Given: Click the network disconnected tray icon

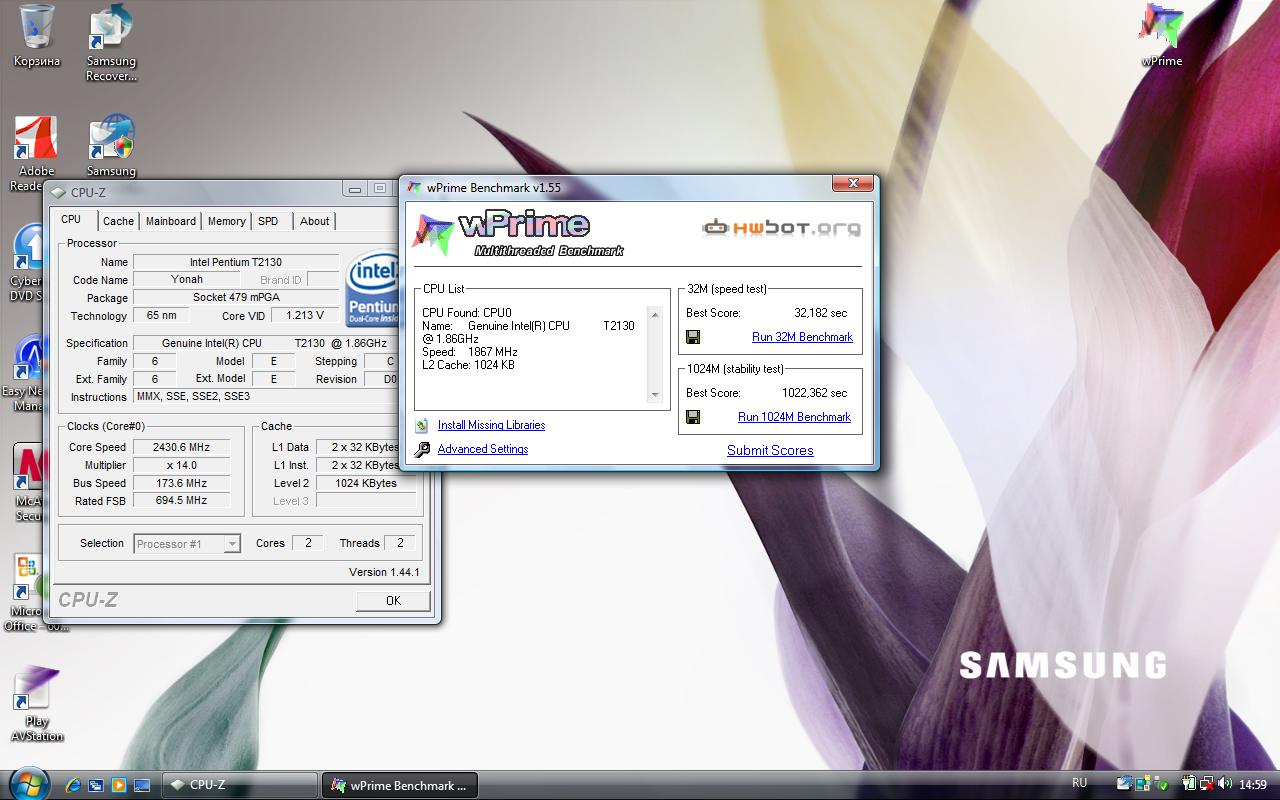Looking at the screenshot, I should click(x=1208, y=784).
